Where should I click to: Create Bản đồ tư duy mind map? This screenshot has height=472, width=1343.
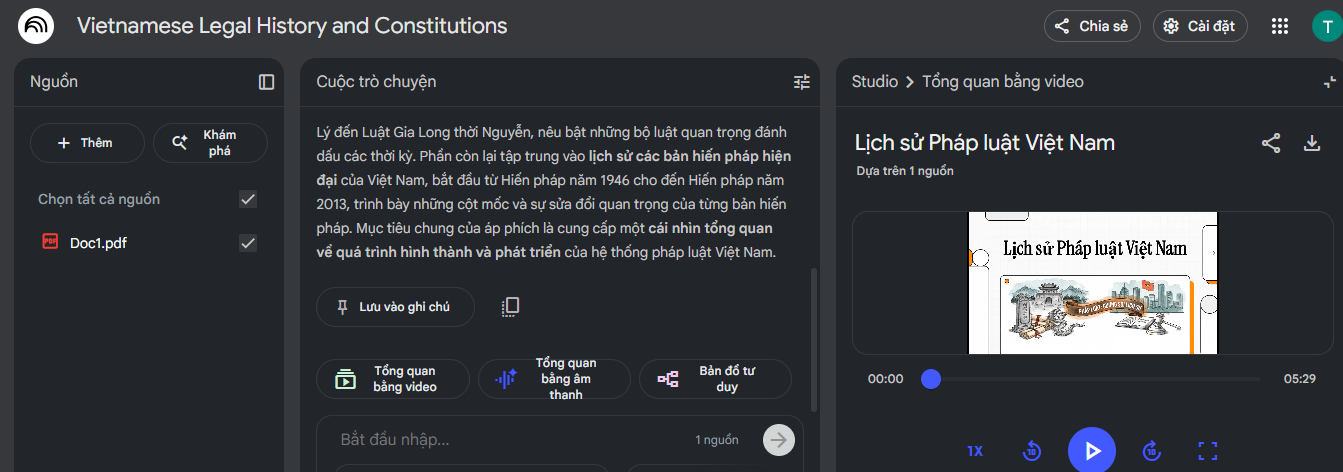tap(714, 379)
